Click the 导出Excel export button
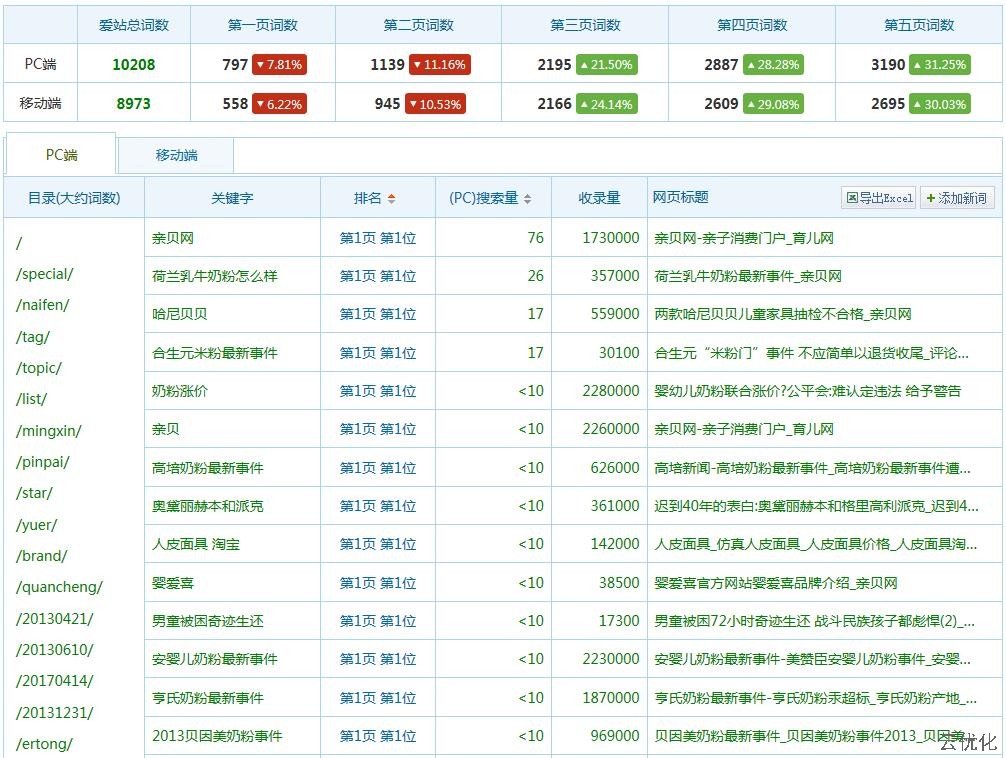This screenshot has width=1006, height=758. pos(879,198)
